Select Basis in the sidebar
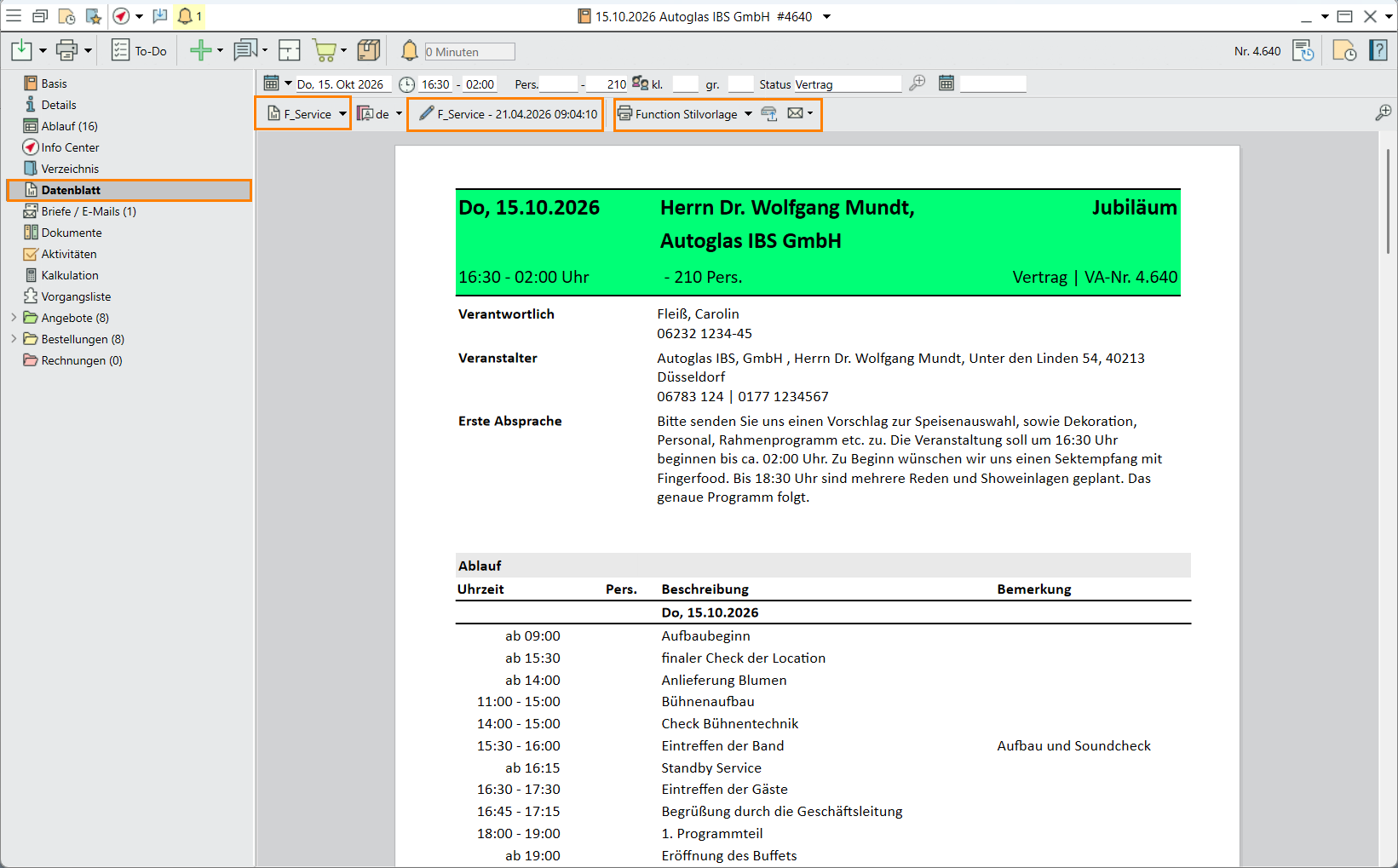The width and height of the screenshot is (1398, 868). pos(54,83)
